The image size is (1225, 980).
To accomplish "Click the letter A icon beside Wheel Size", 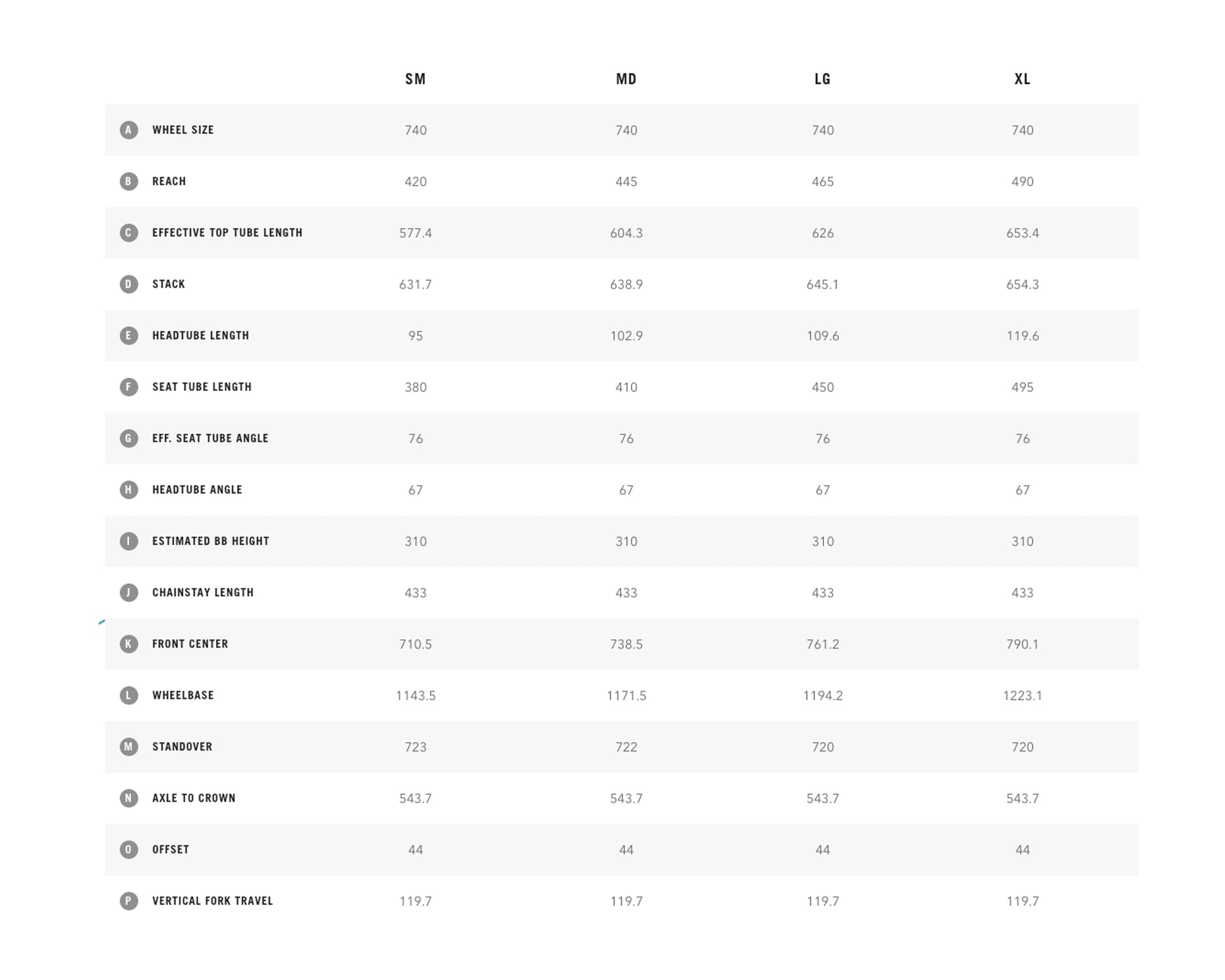I will point(128,130).
